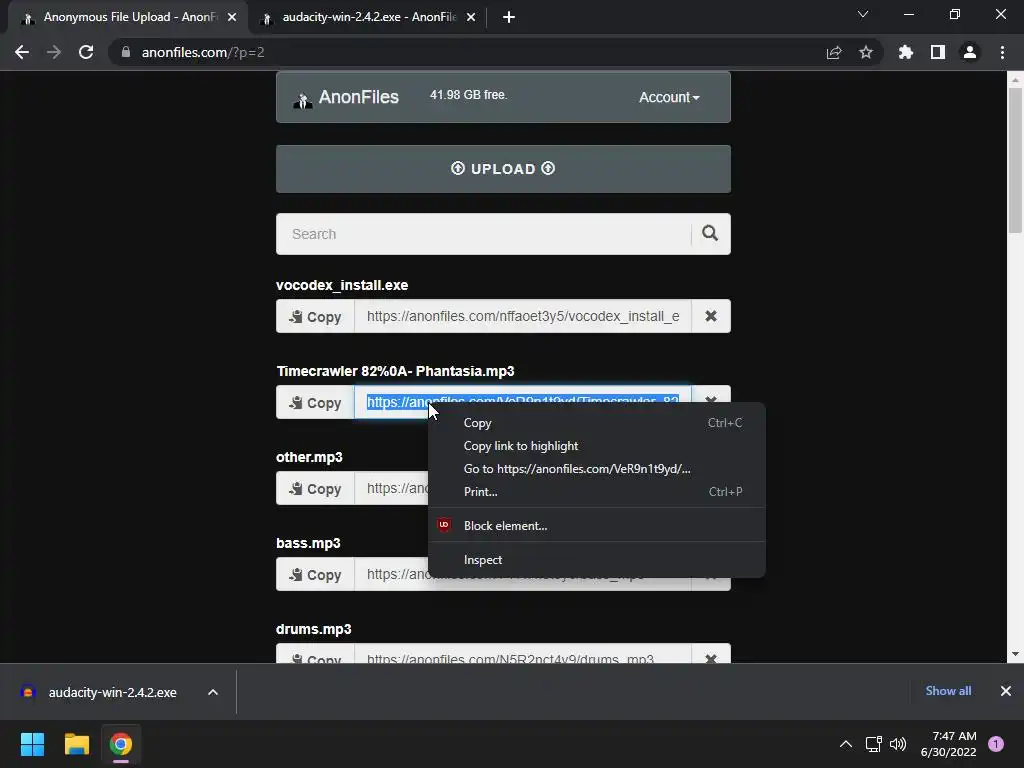Open the Account dropdown
The image size is (1024, 768).
pyautogui.click(x=669, y=97)
